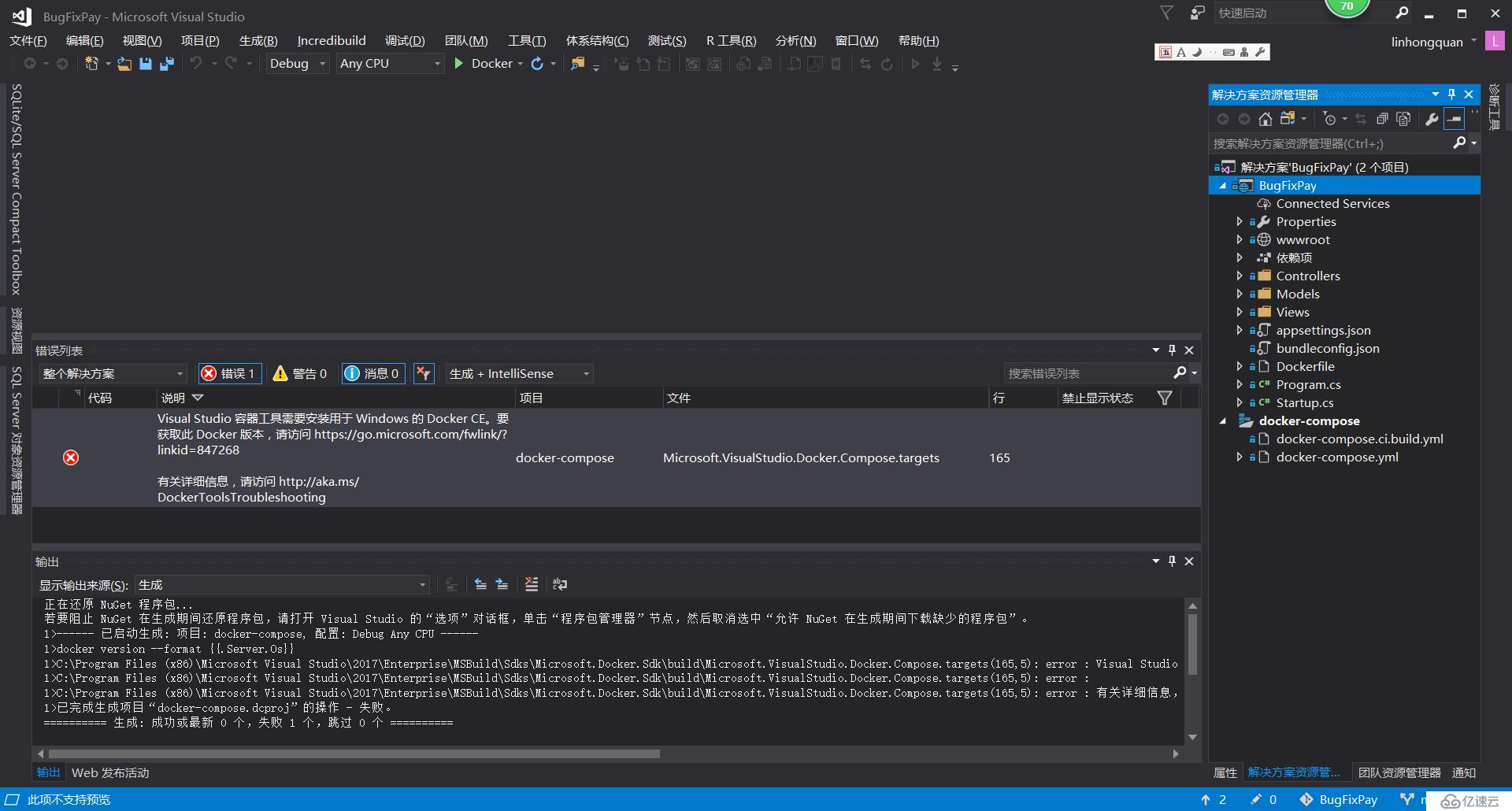Open the SQL Server 对象资源管理器 side tab
1512x811 pixels.
pyautogui.click(x=16, y=439)
